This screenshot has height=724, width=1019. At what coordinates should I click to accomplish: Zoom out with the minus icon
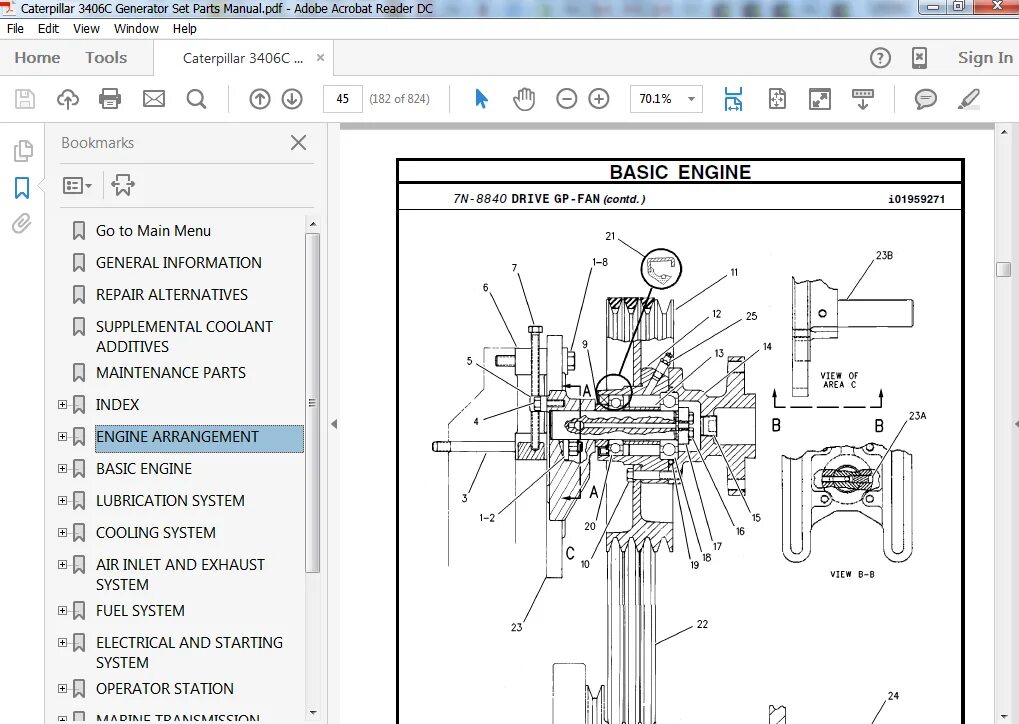567,99
